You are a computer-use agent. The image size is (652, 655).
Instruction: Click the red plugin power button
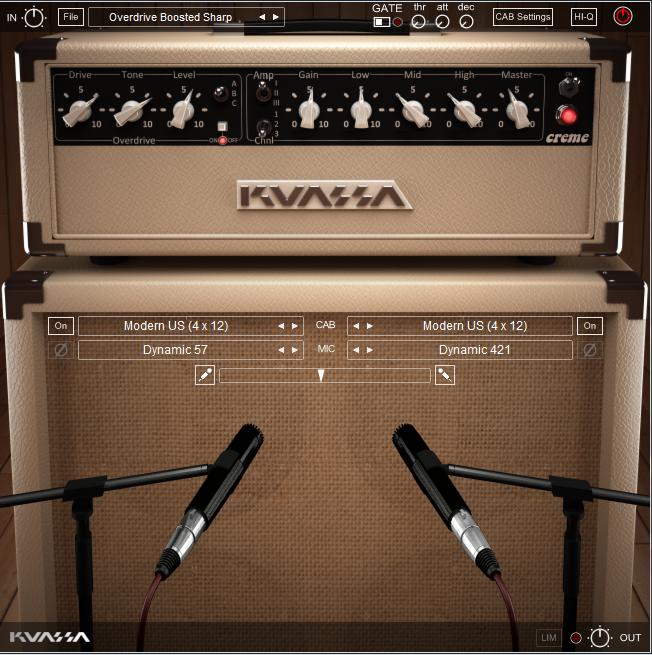coord(622,17)
